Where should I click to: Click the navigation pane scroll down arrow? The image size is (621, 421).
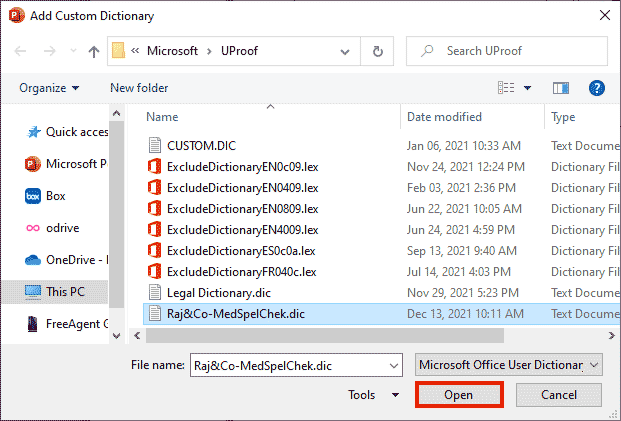click(116, 336)
